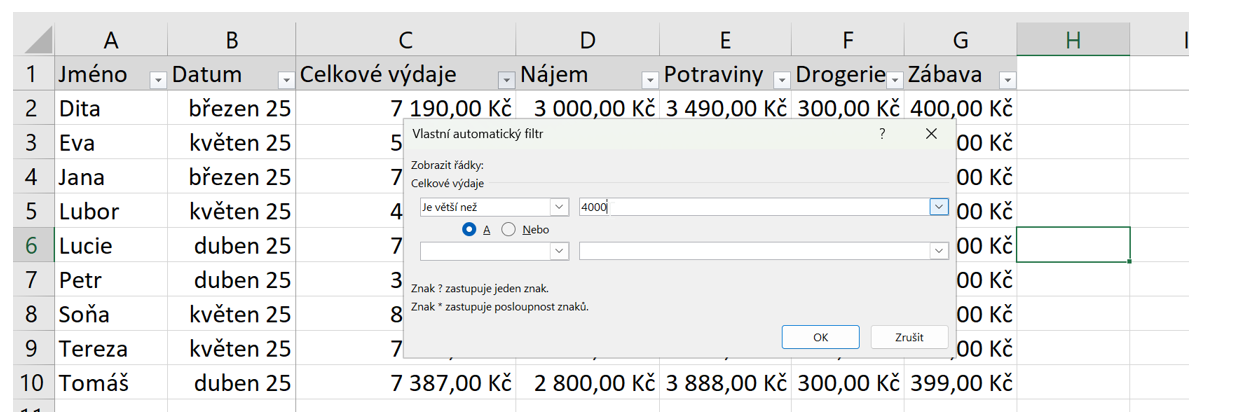
Task: Open the Jméno column filter arrow
Action: click(157, 80)
